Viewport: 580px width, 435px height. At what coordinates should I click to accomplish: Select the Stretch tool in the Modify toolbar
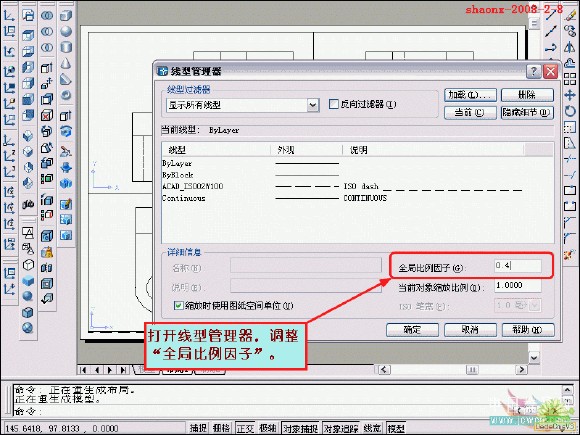click(570, 143)
